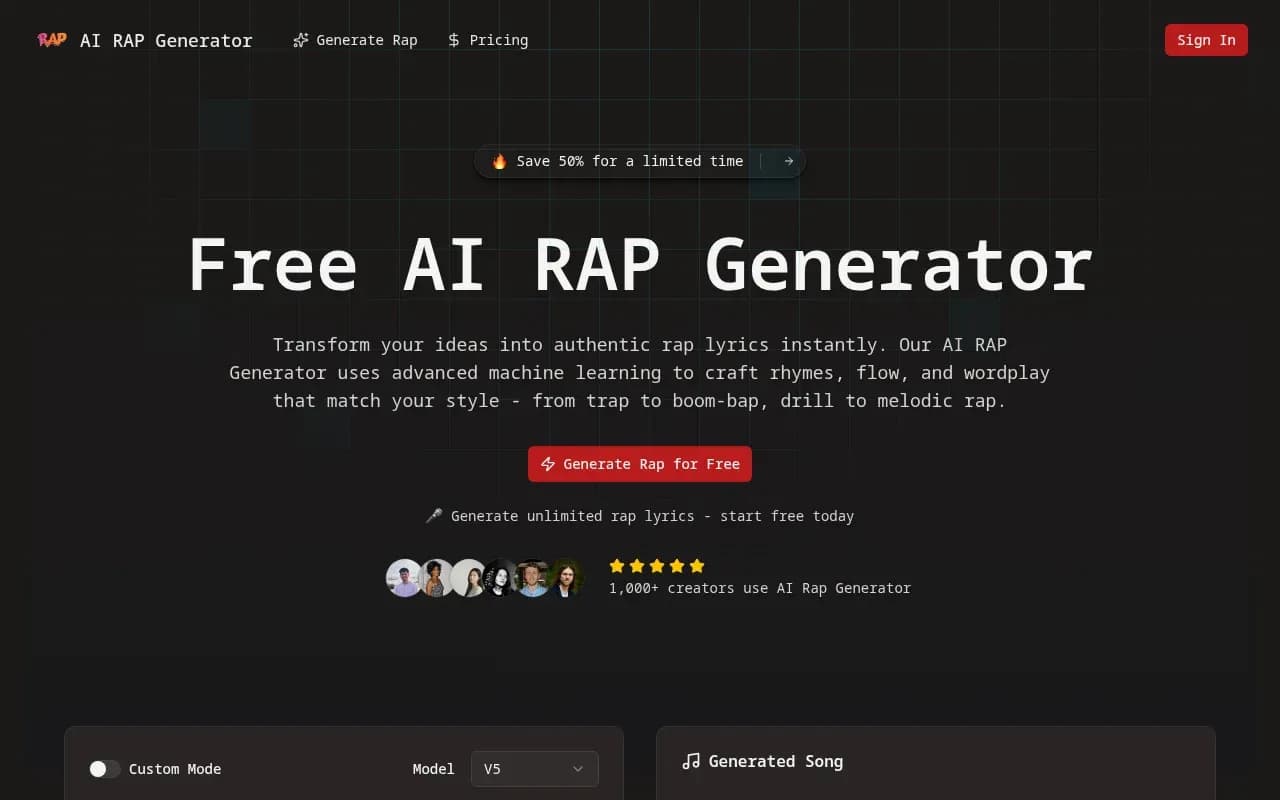Image resolution: width=1280 pixels, height=800 pixels.
Task: Click the microphone icon above the avatars
Action: click(x=434, y=515)
